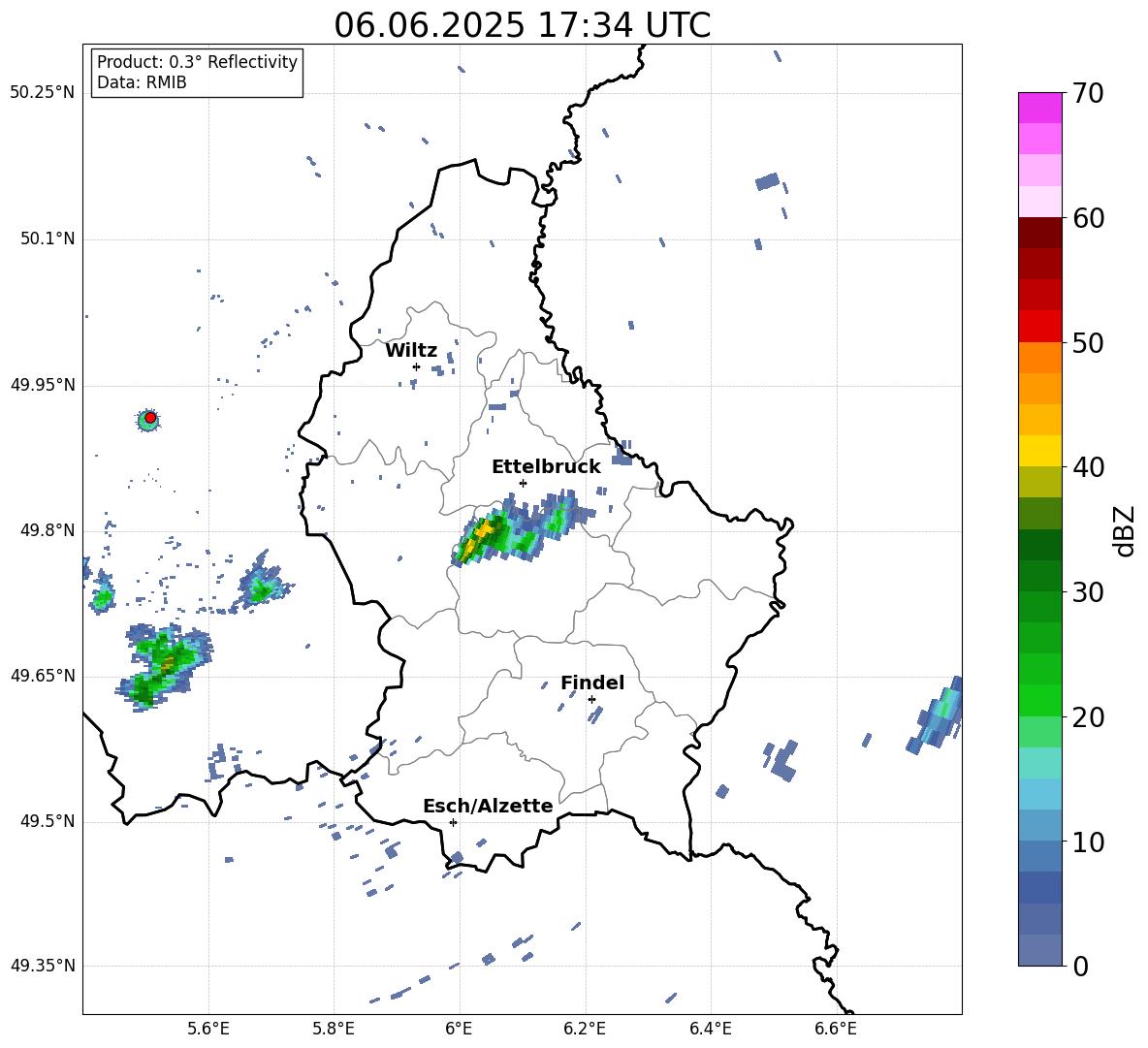Viewport: 1148px width, 1048px height.
Task: Click the Wiltz city label
Action: click(411, 350)
